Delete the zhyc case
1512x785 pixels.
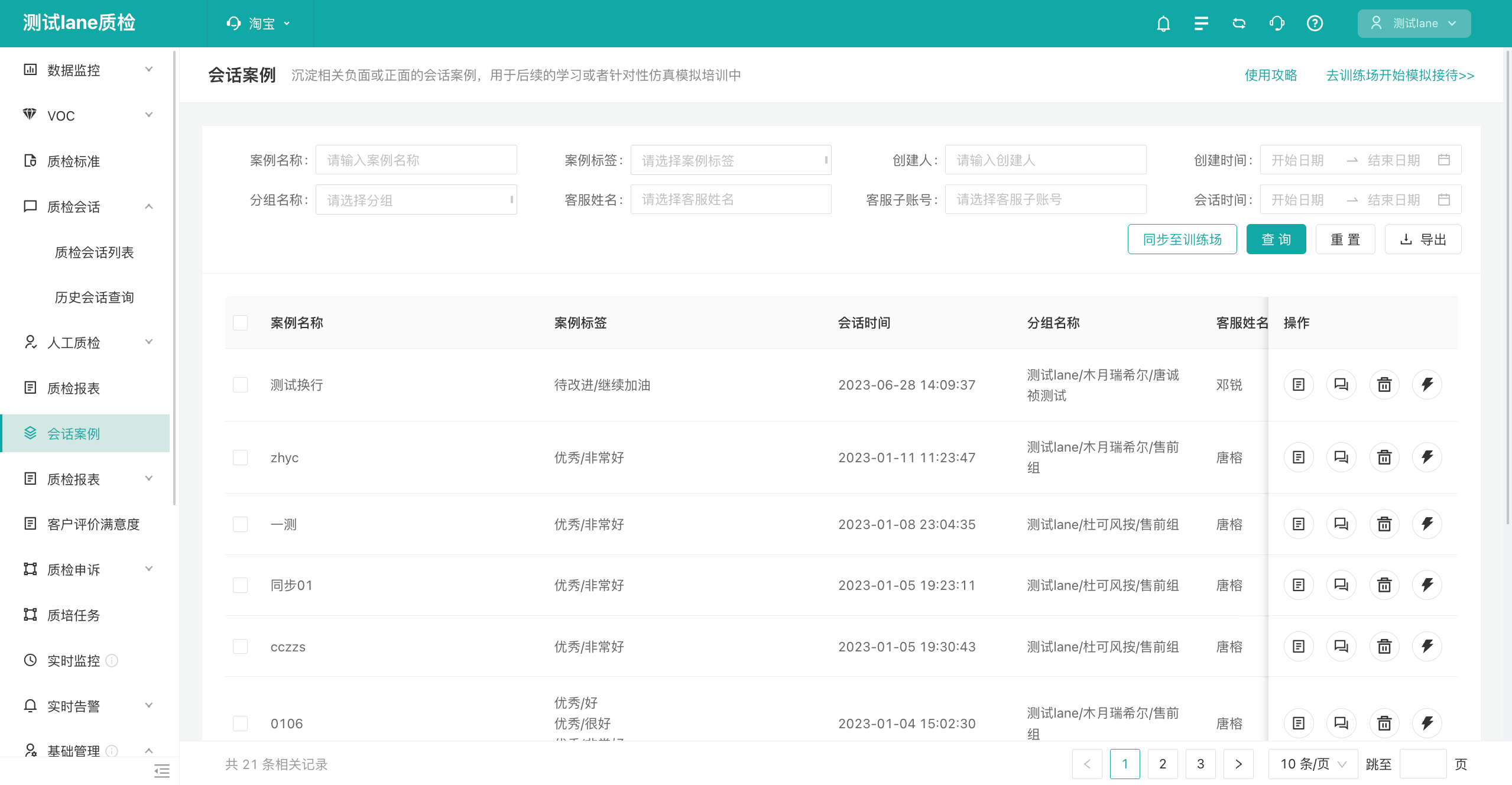tap(1384, 458)
